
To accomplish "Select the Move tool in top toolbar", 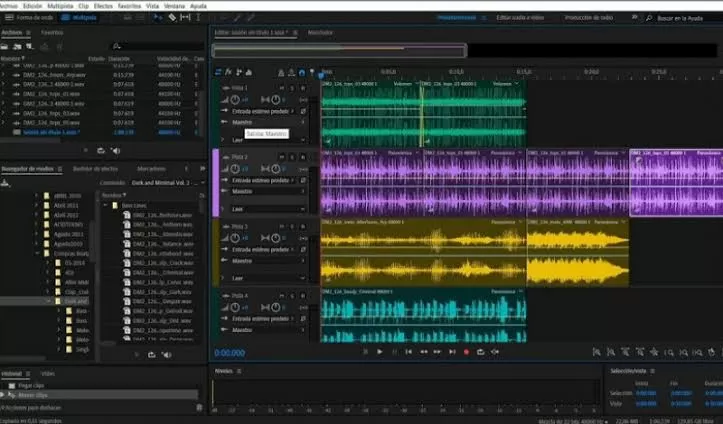I will [x=158, y=18].
